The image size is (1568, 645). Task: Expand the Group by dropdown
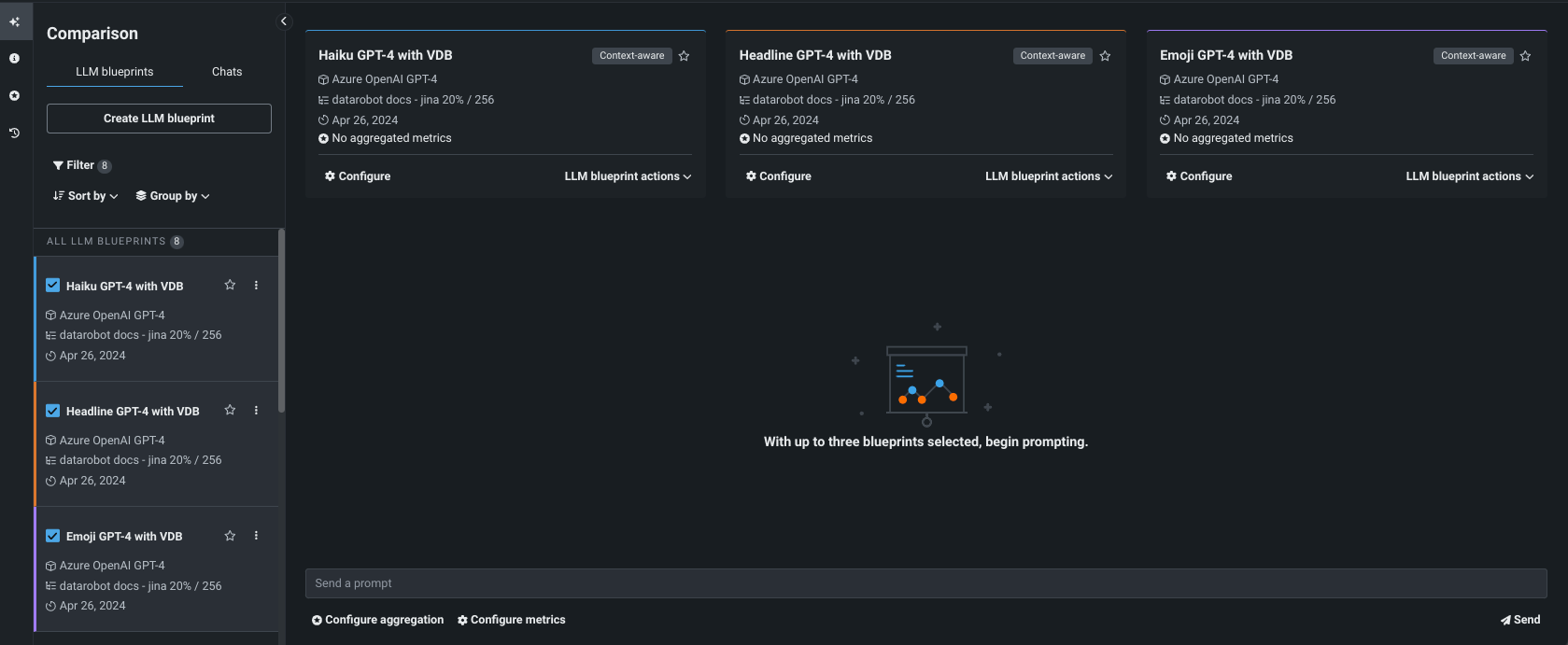coord(173,196)
